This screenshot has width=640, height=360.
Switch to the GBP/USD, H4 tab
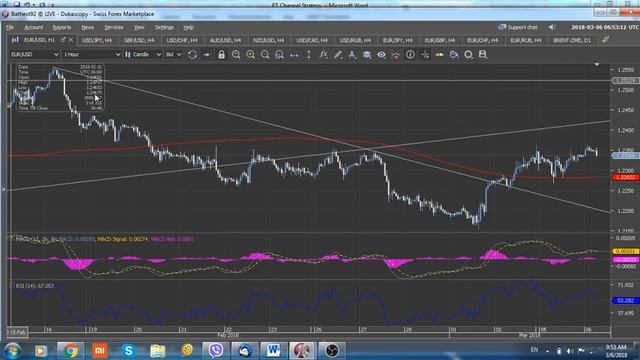point(139,40)
